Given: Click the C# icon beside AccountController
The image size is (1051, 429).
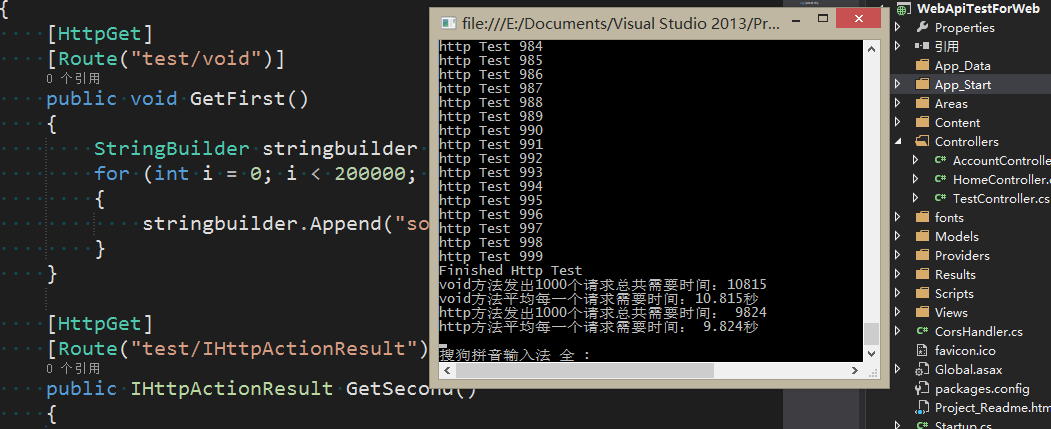Looking at the screenshot, I should tap(940, 160).
